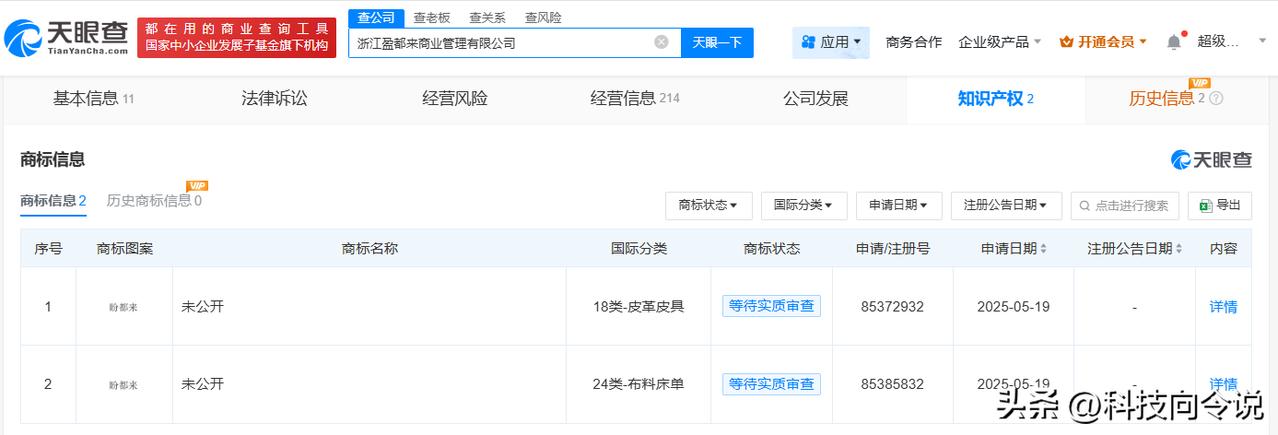Expand the 注册公告日期 filter dropdown
The image size is (1278, 435).
pos(1005,205)
